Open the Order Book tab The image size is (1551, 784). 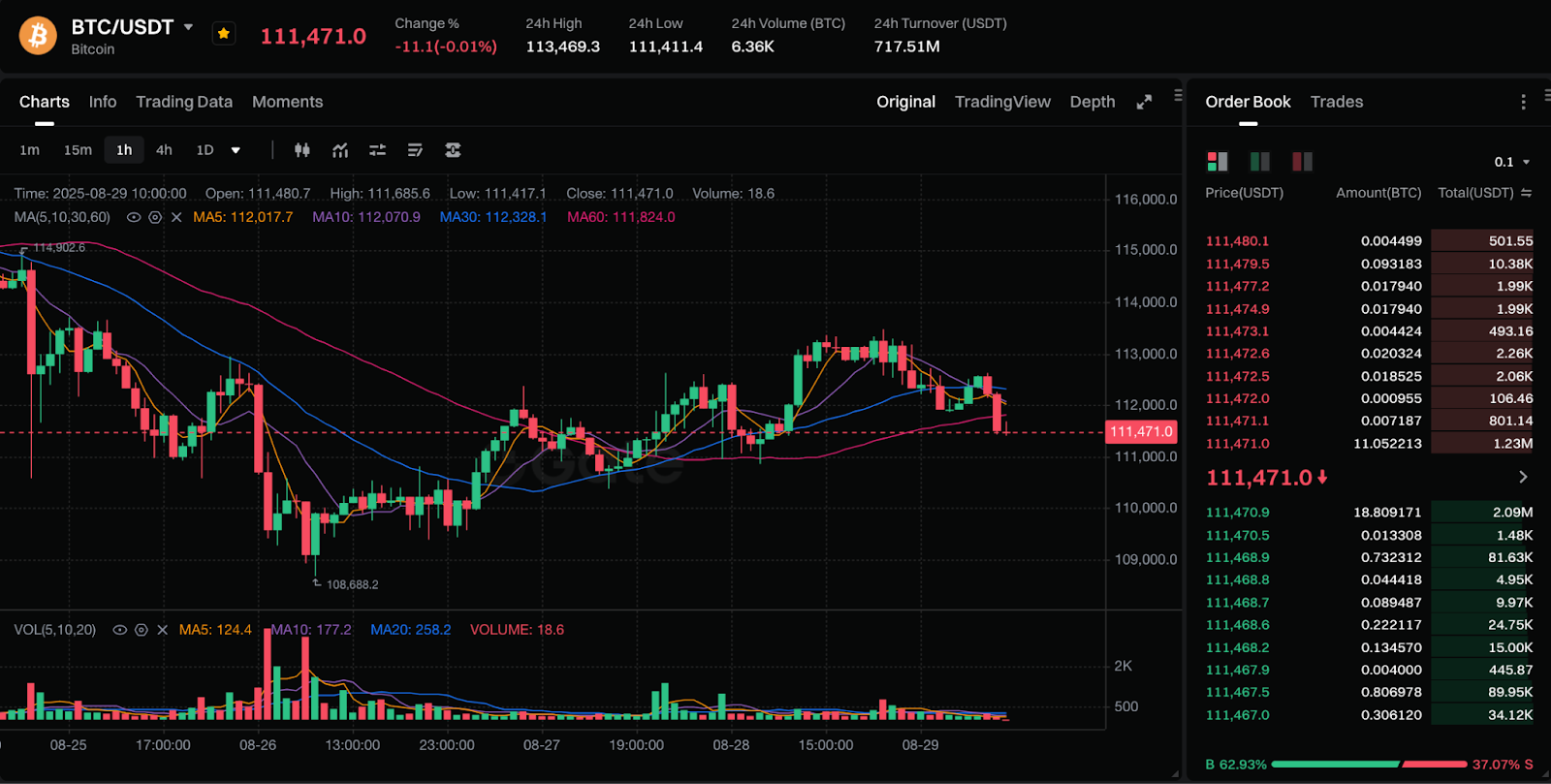(x=1248, y=102)
